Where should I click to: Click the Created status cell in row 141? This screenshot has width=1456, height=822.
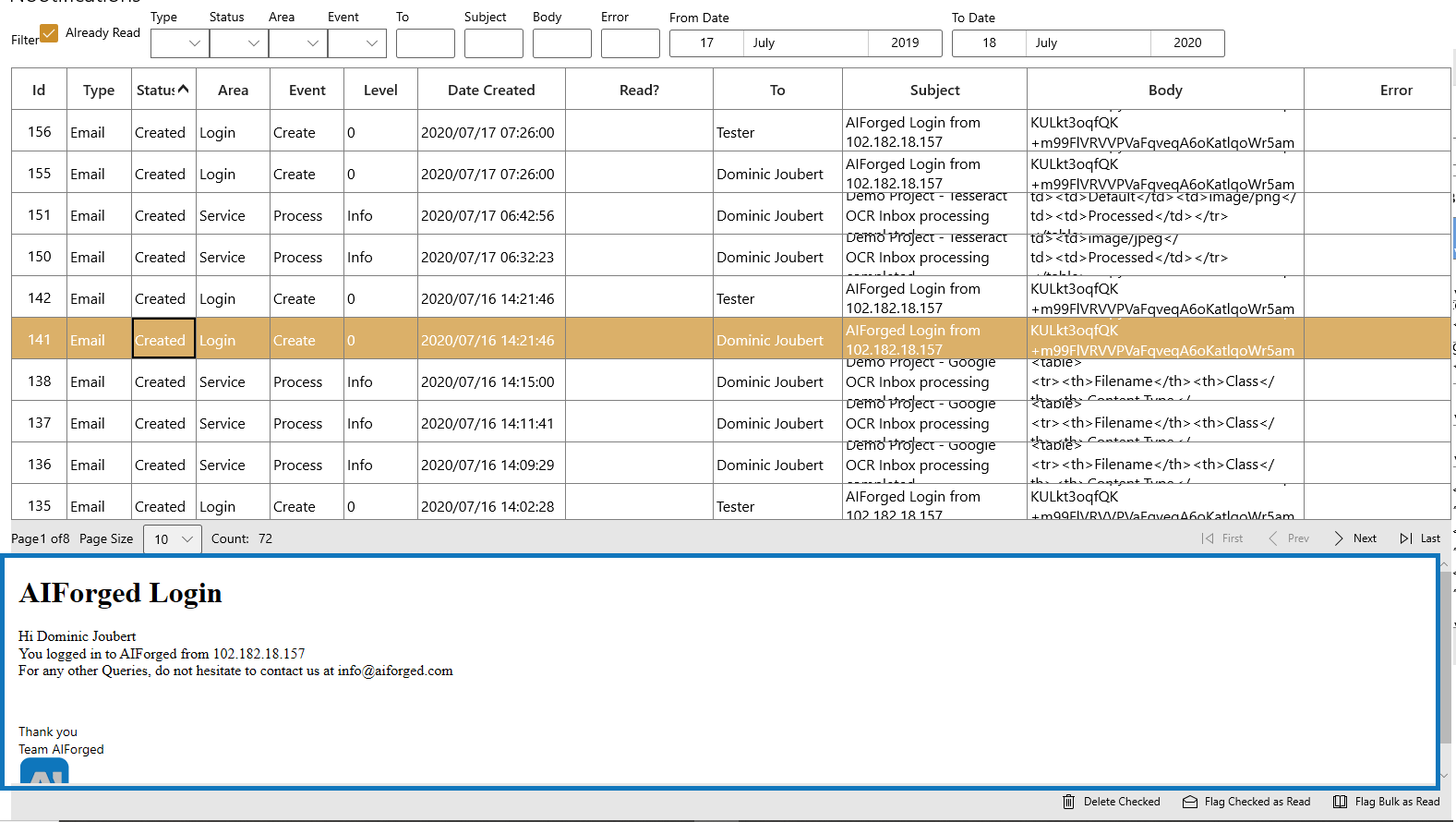pos(163,339)
